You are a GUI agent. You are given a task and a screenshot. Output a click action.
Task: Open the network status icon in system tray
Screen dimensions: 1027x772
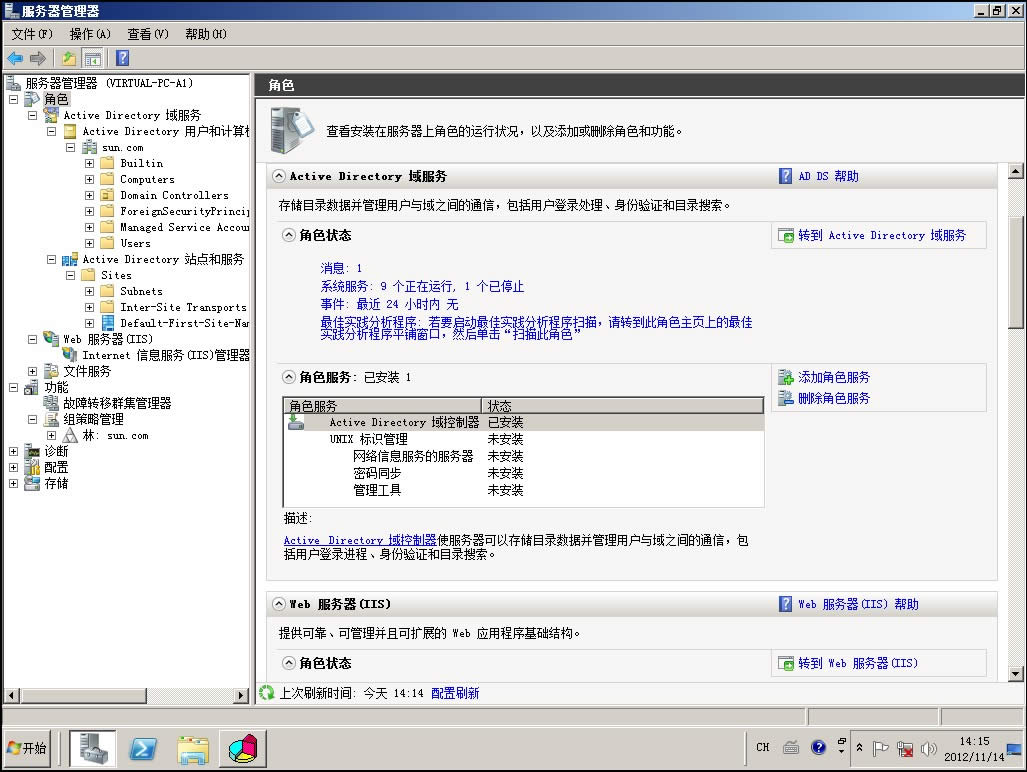905,748
